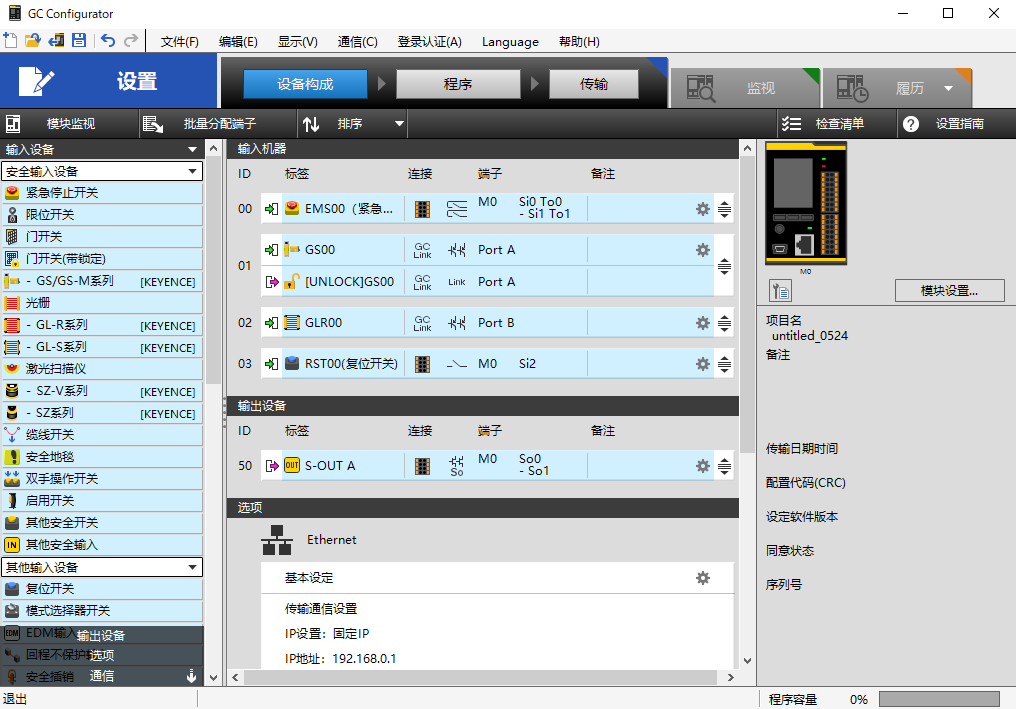
Task: Select emergency stop switch (紧急停止开关) device
Action: (x=62, y=193)
